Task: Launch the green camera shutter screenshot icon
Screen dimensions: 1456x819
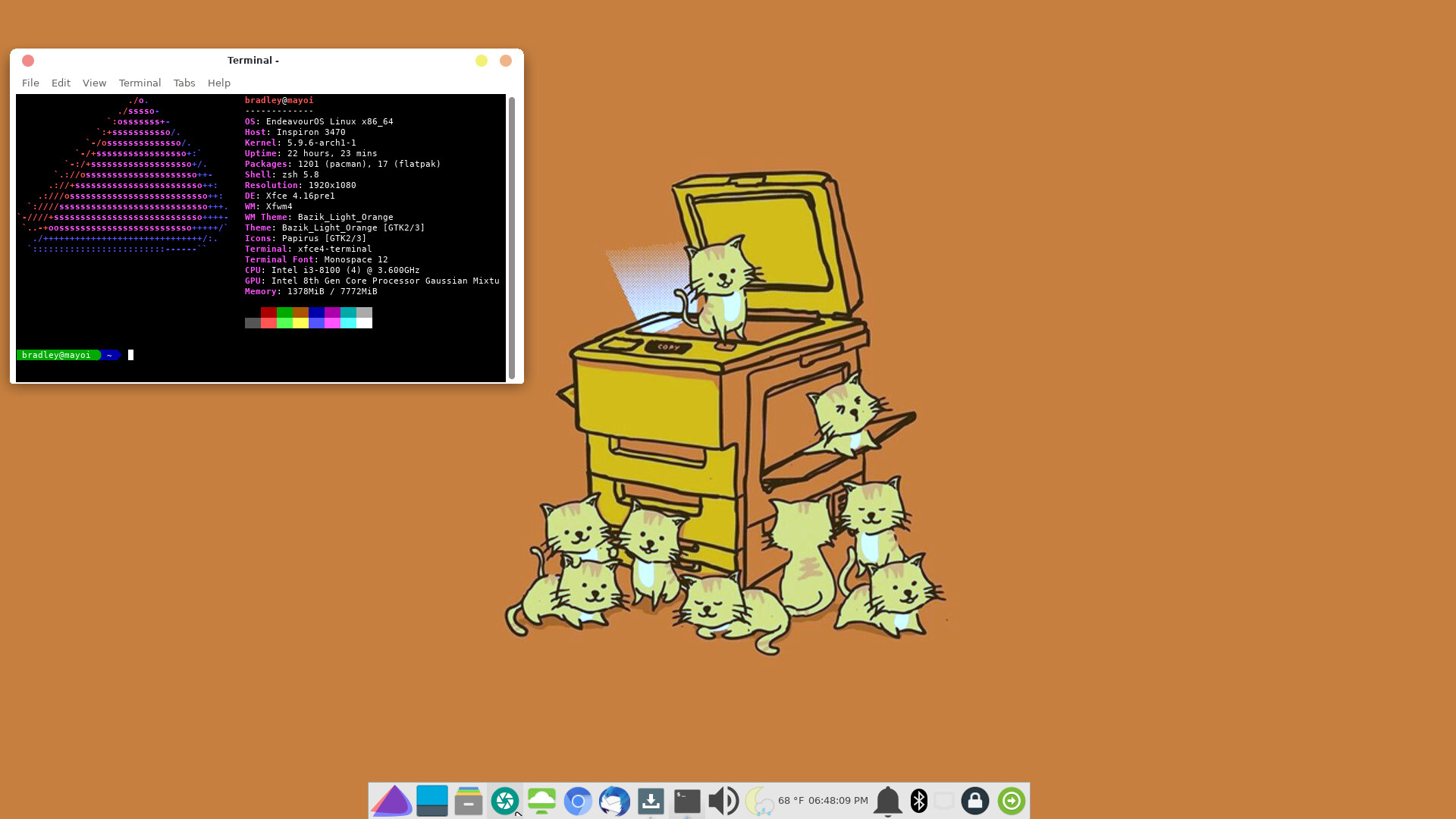Action: tap(505, 801)
